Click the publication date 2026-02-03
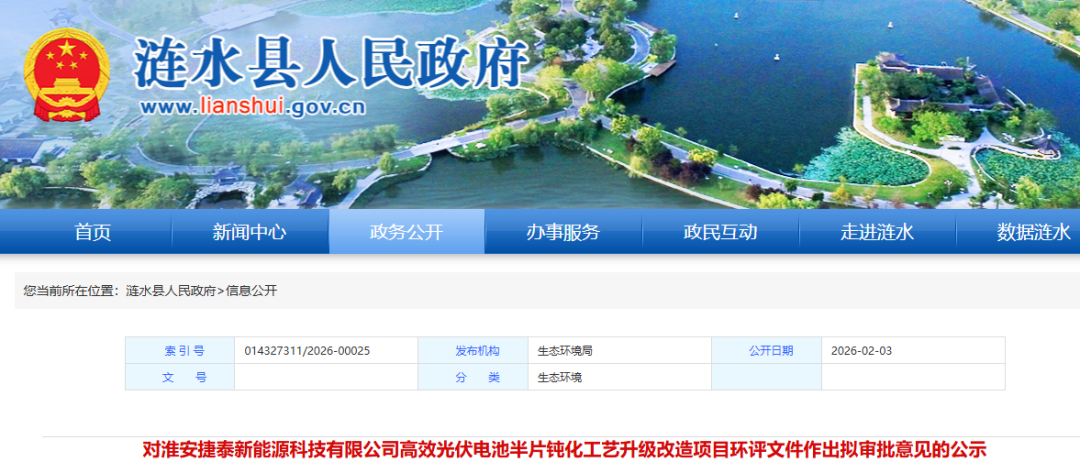1080x473 pixels. click(x=861, y=351)
